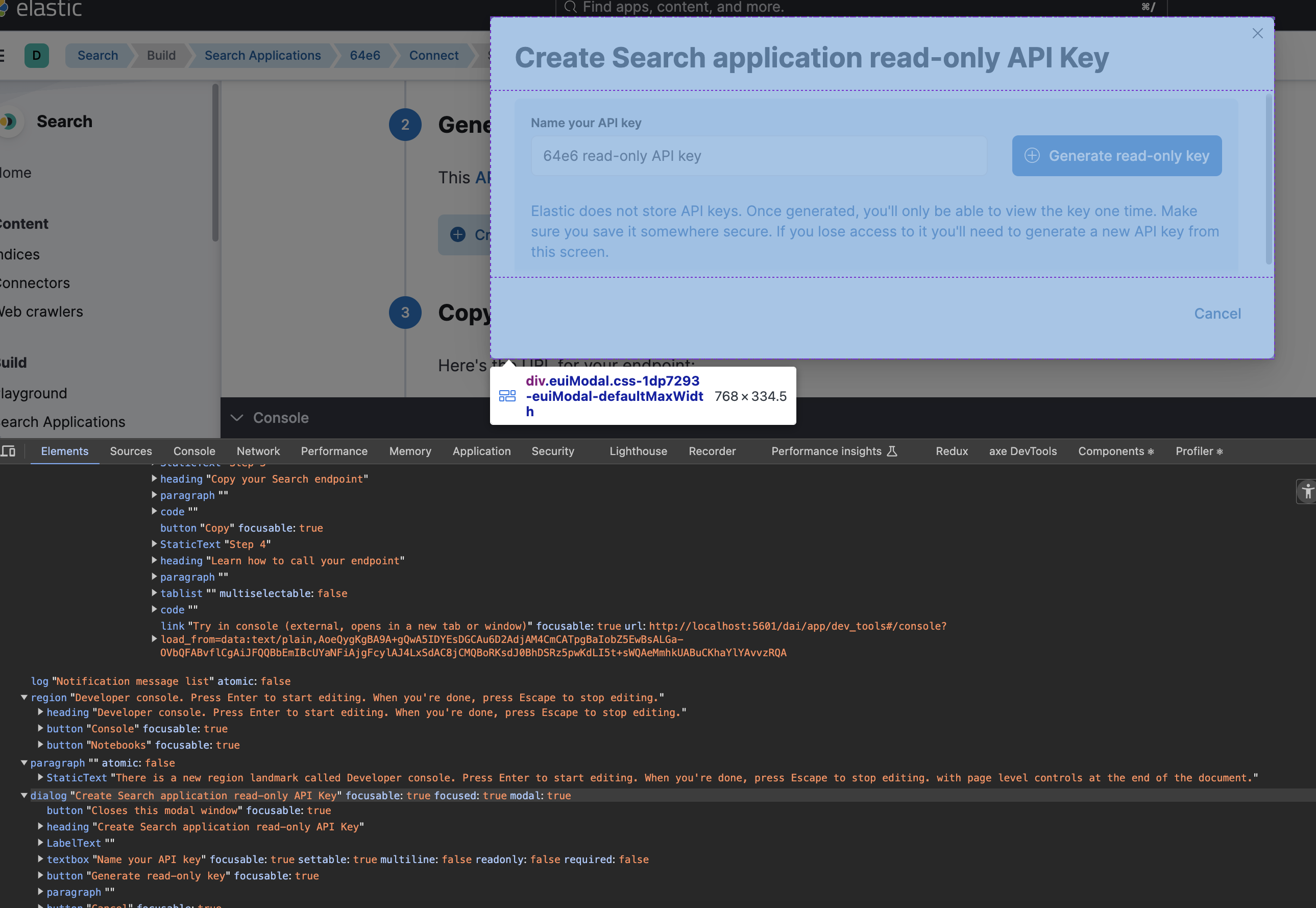Switch to the Network tab
This screenshot has height=908, width=1316.
(x=258, y=451)
